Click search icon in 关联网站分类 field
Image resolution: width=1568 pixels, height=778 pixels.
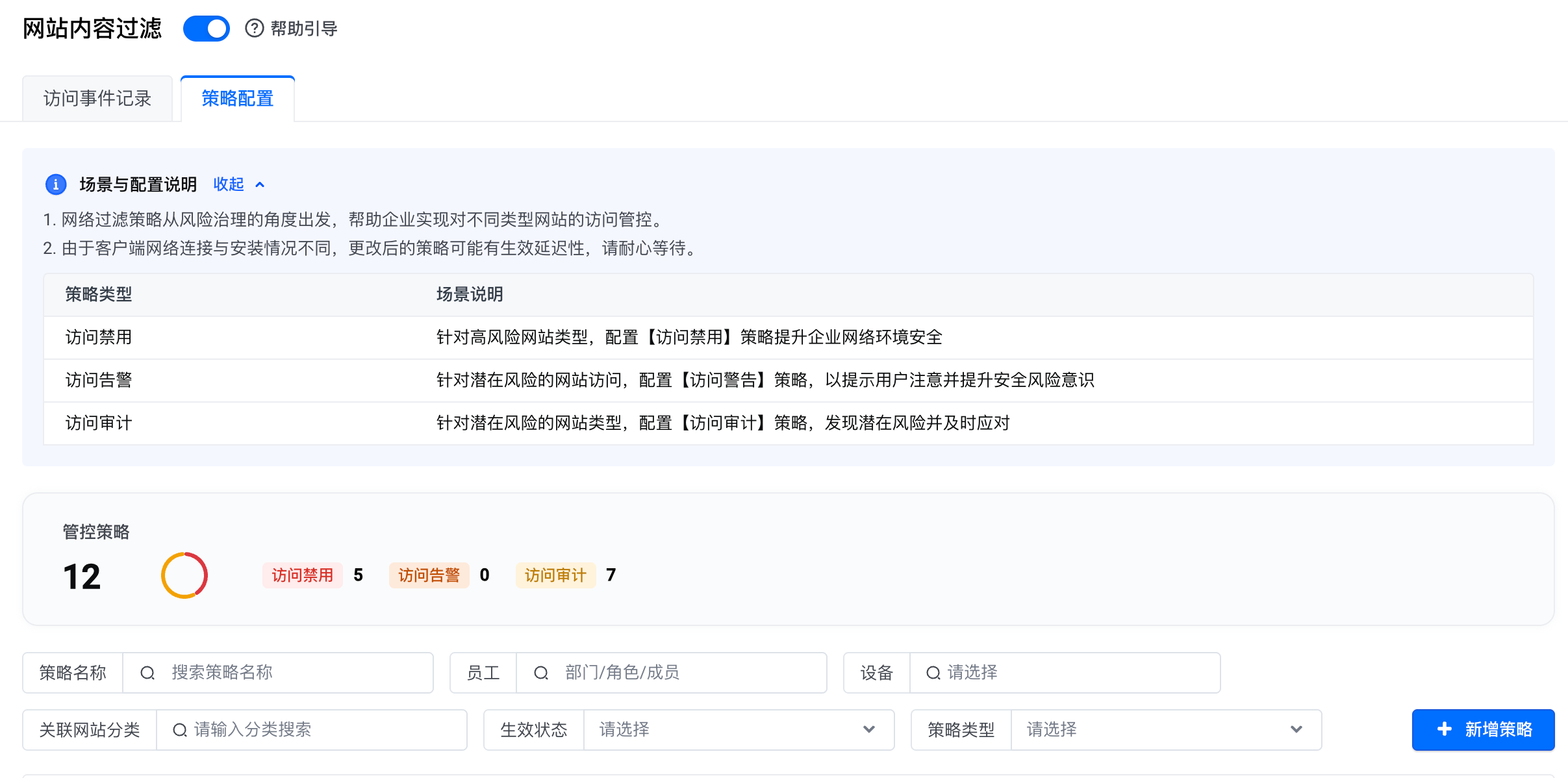pyautogui.click(x=180, y=730)
